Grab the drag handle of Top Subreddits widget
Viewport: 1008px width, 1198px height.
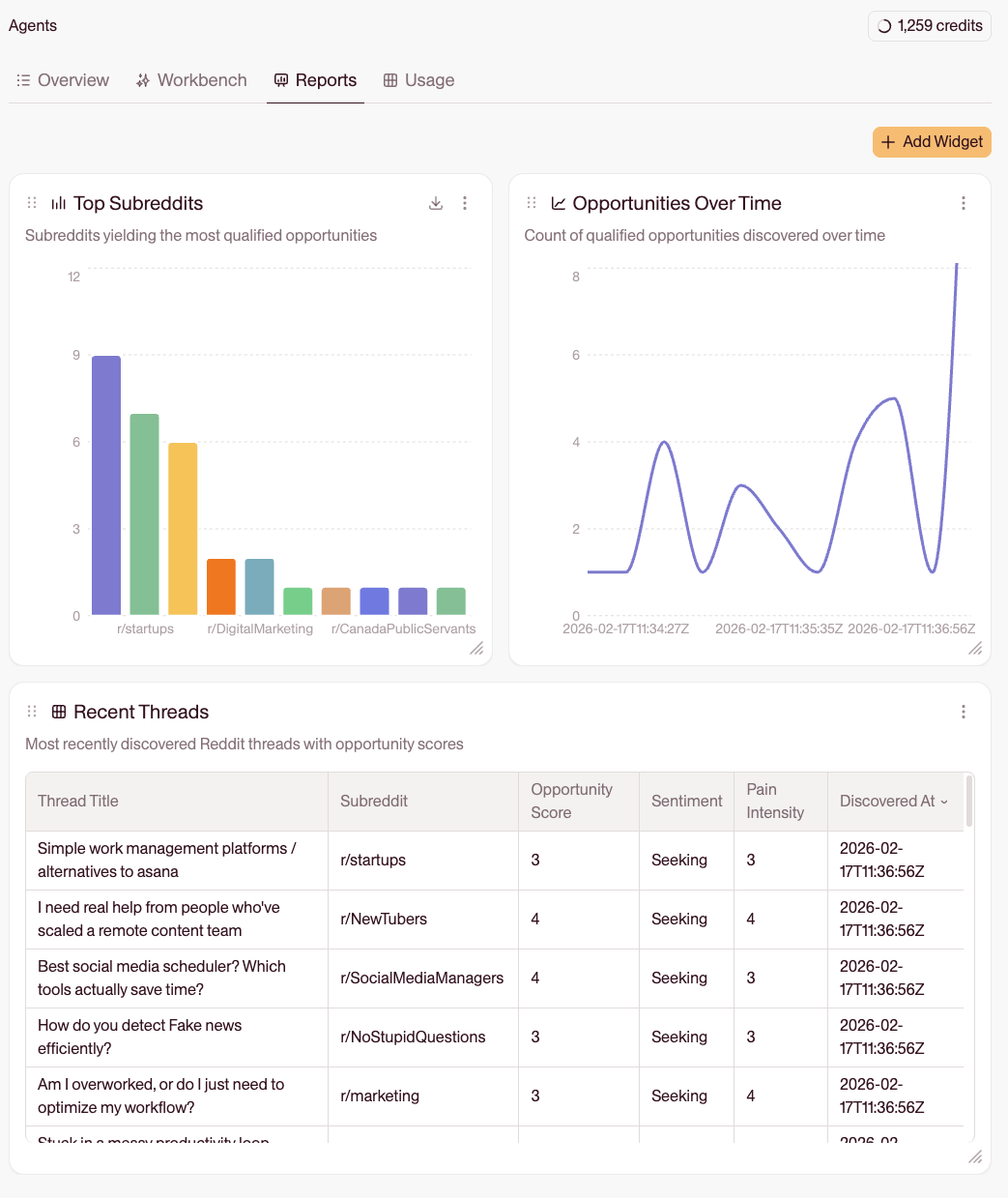(x=32, y=203)
